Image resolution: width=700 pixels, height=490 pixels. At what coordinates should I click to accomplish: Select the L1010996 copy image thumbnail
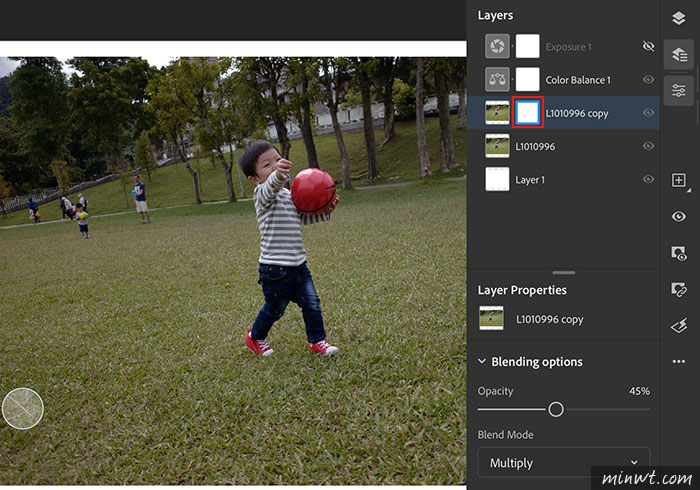(x=497, y=113)
